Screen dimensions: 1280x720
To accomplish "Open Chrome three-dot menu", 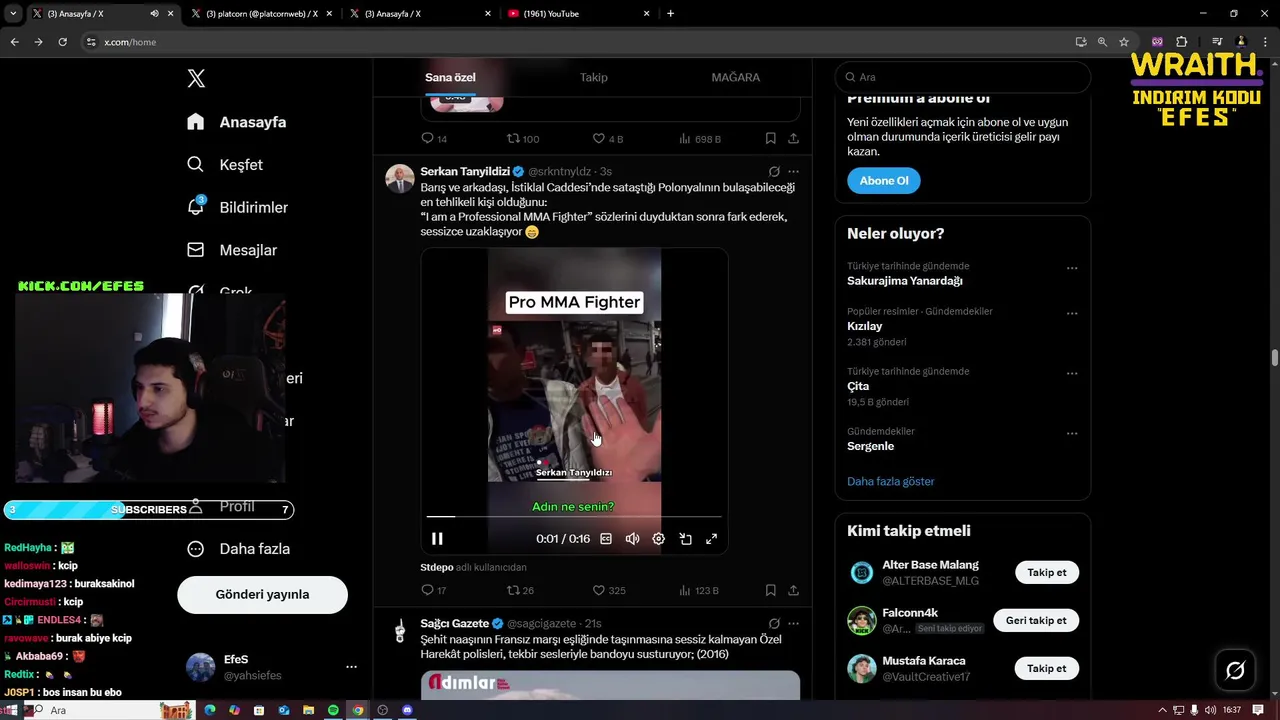I will pos(1266,42).
